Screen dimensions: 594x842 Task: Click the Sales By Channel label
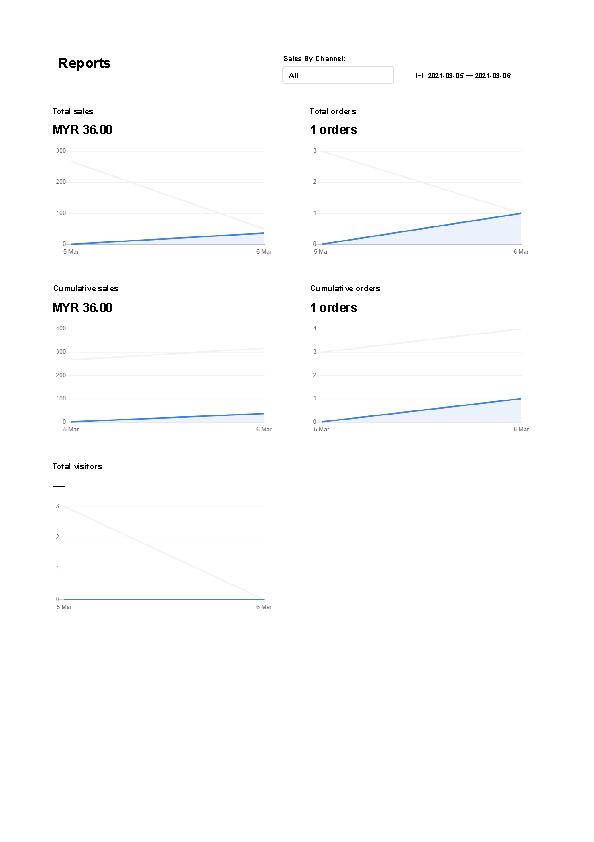[x=314, y=59]
